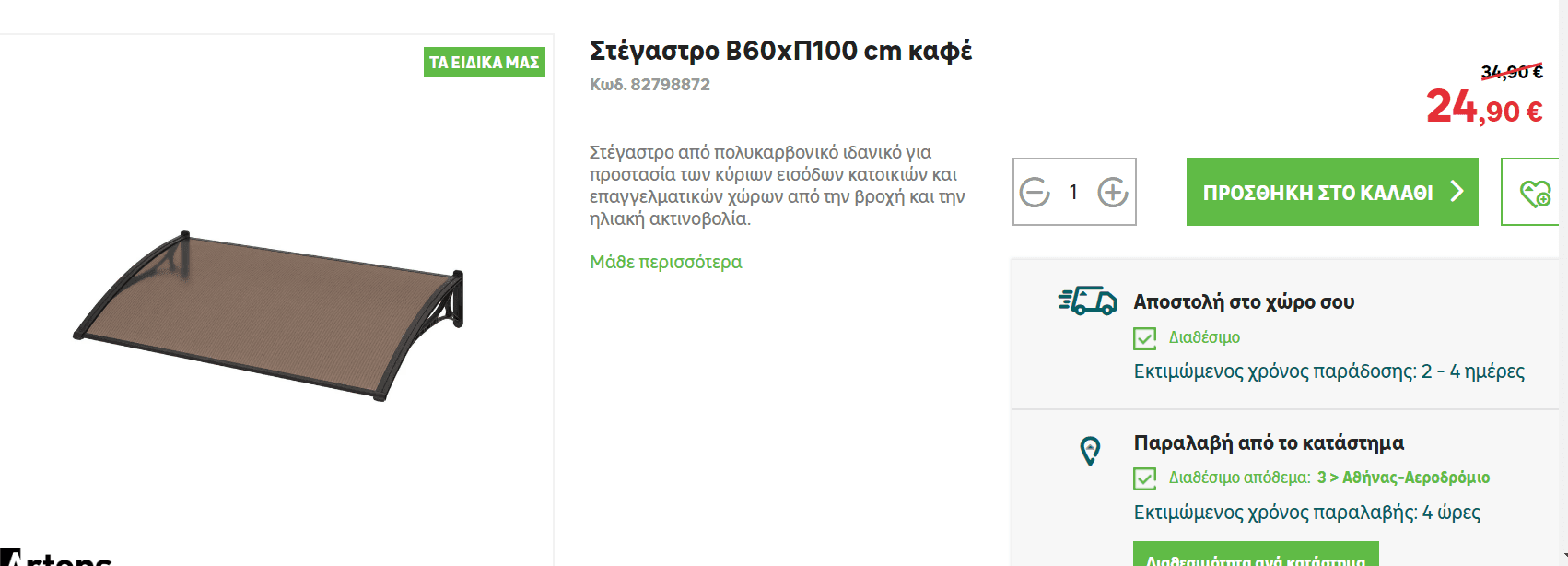Screen dimensions: 1568x566
Task: Decrease quantity with the minus icon
Action: 1035,192
